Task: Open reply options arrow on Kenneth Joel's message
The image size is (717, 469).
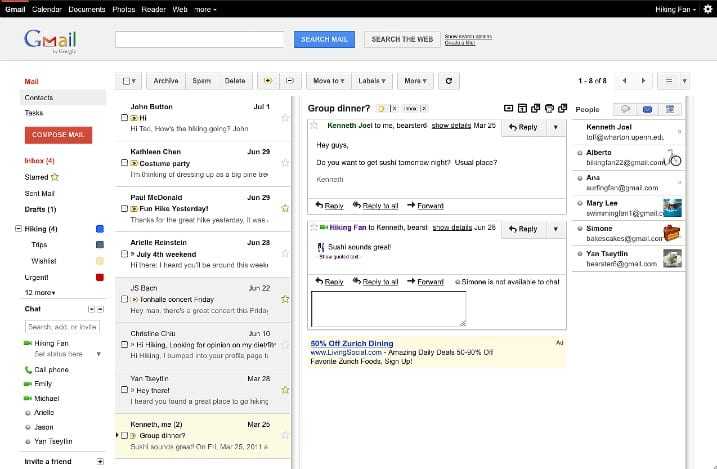Action: tap(556, 128)
